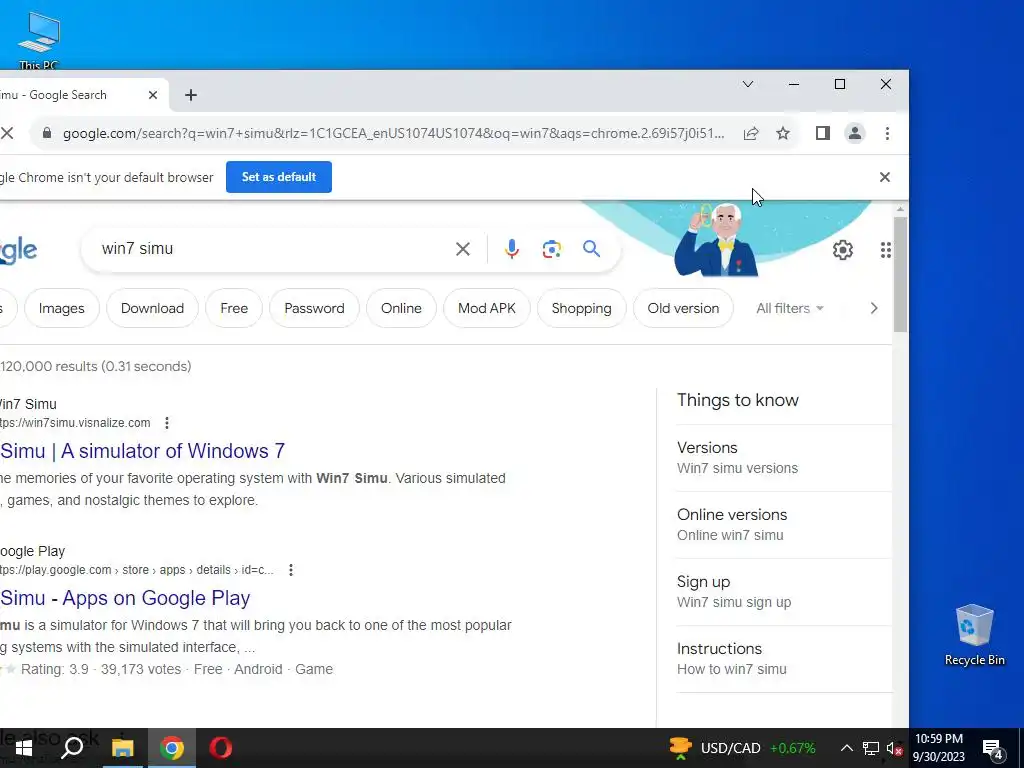1024x768 pixels.
Task: Open Google apps grid
Action: tap(886, 249)
